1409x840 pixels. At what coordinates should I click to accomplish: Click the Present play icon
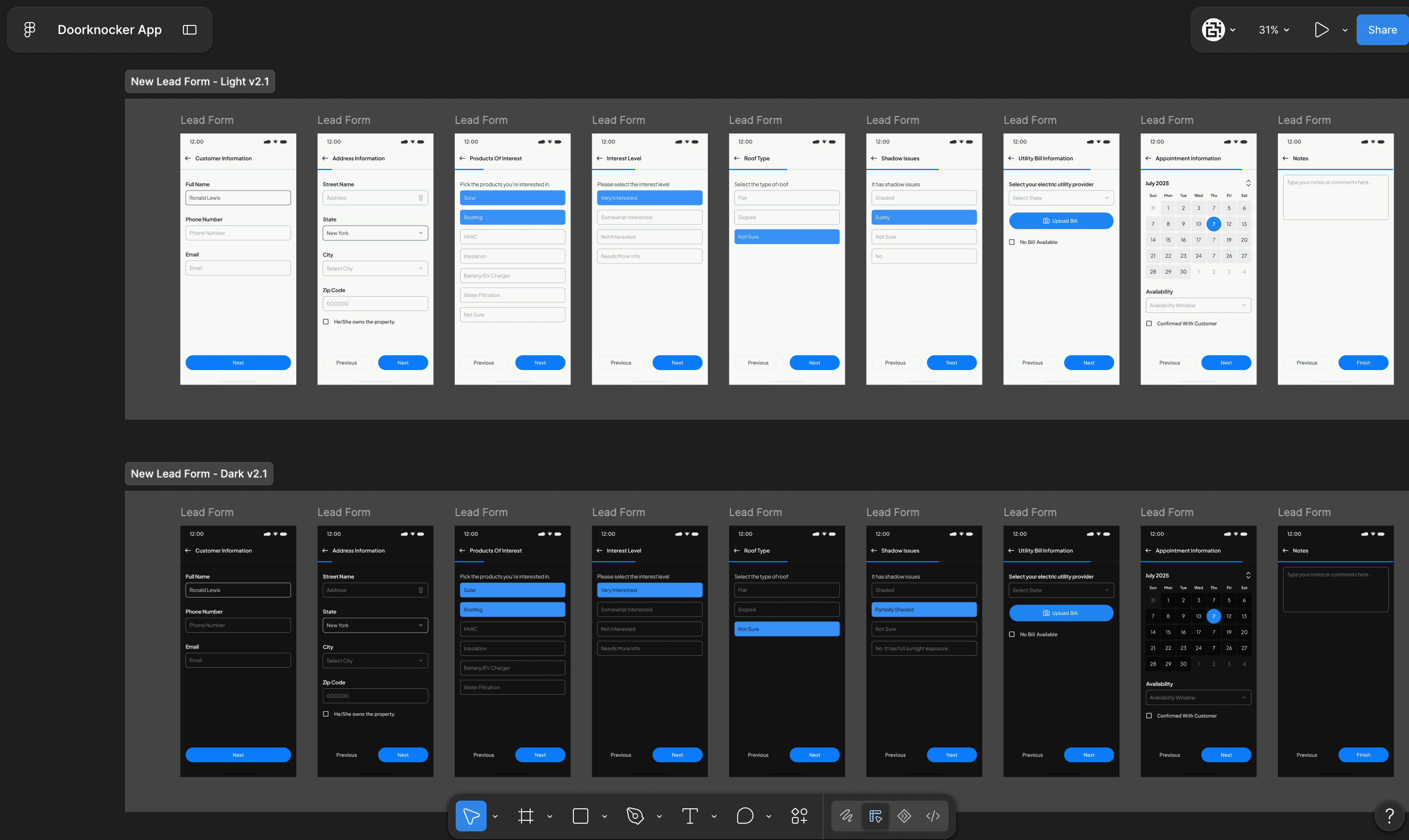click(x=1321, y=29)
